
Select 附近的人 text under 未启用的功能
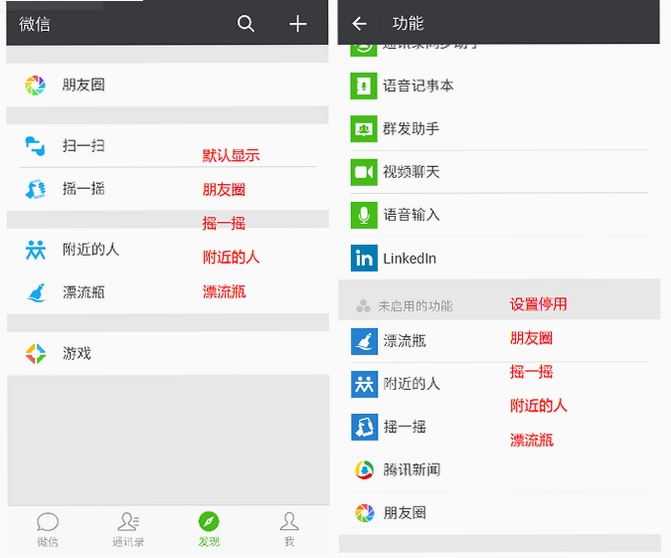click(x=412, y=384)
